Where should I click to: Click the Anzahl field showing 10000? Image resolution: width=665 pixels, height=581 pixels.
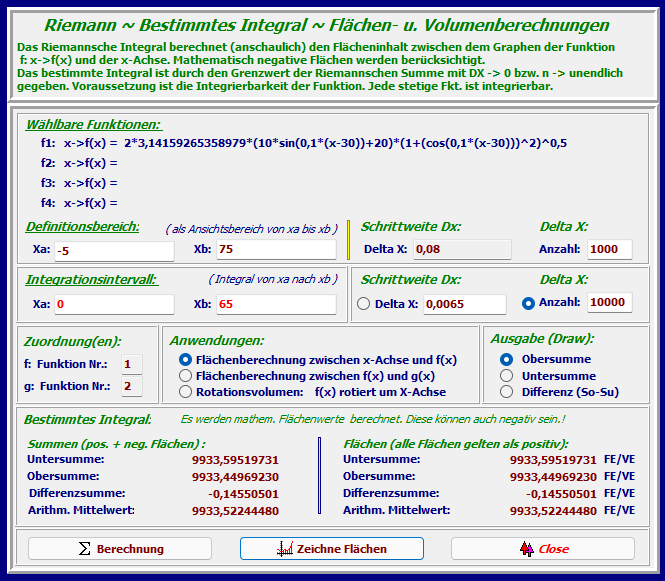point(609,303)
